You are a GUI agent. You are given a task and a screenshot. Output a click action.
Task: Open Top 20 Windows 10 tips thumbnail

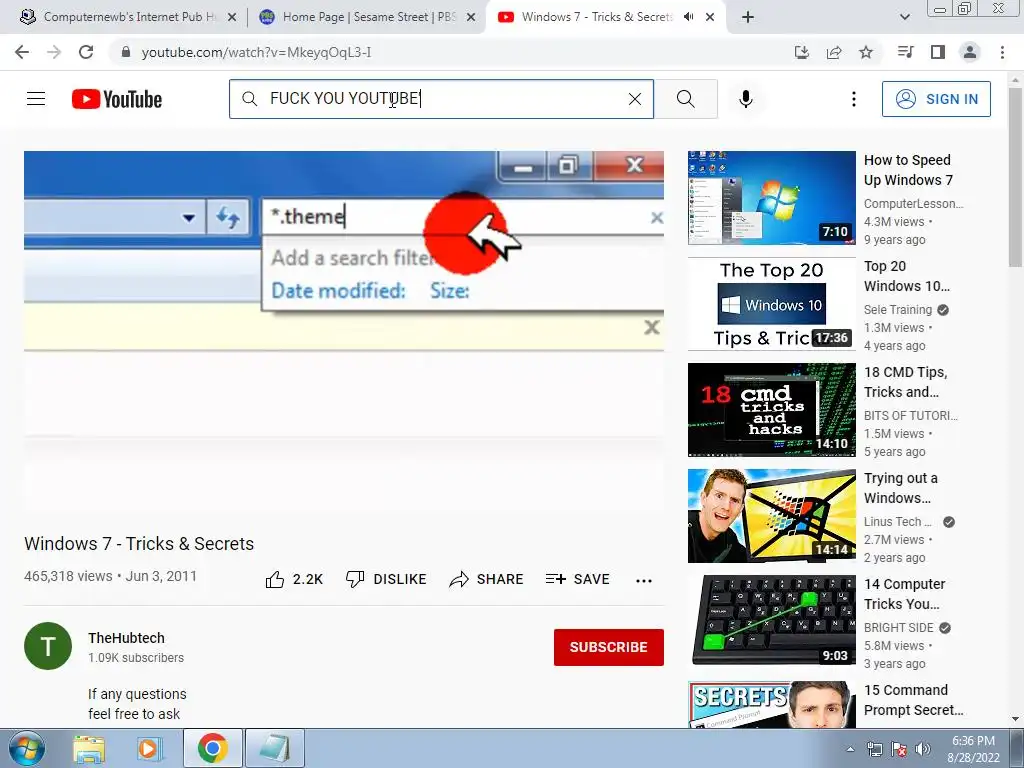click(771, 304)
